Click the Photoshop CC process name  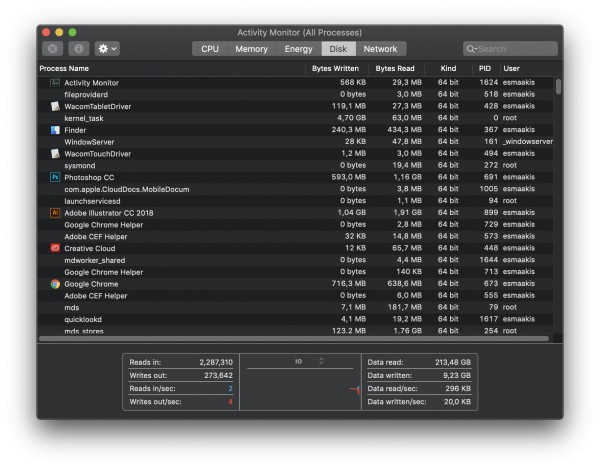click(x=89, y=178)
